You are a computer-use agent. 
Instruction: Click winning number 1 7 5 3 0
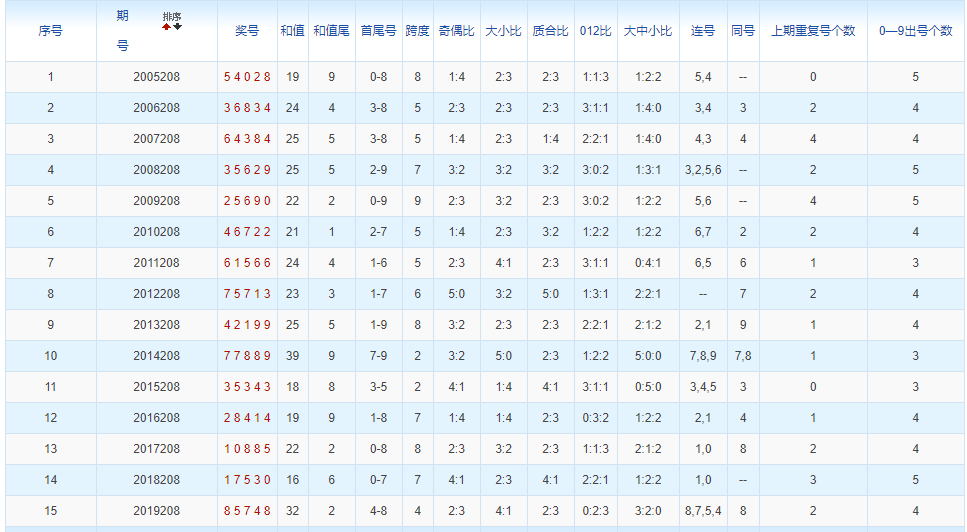pos(247,480)
